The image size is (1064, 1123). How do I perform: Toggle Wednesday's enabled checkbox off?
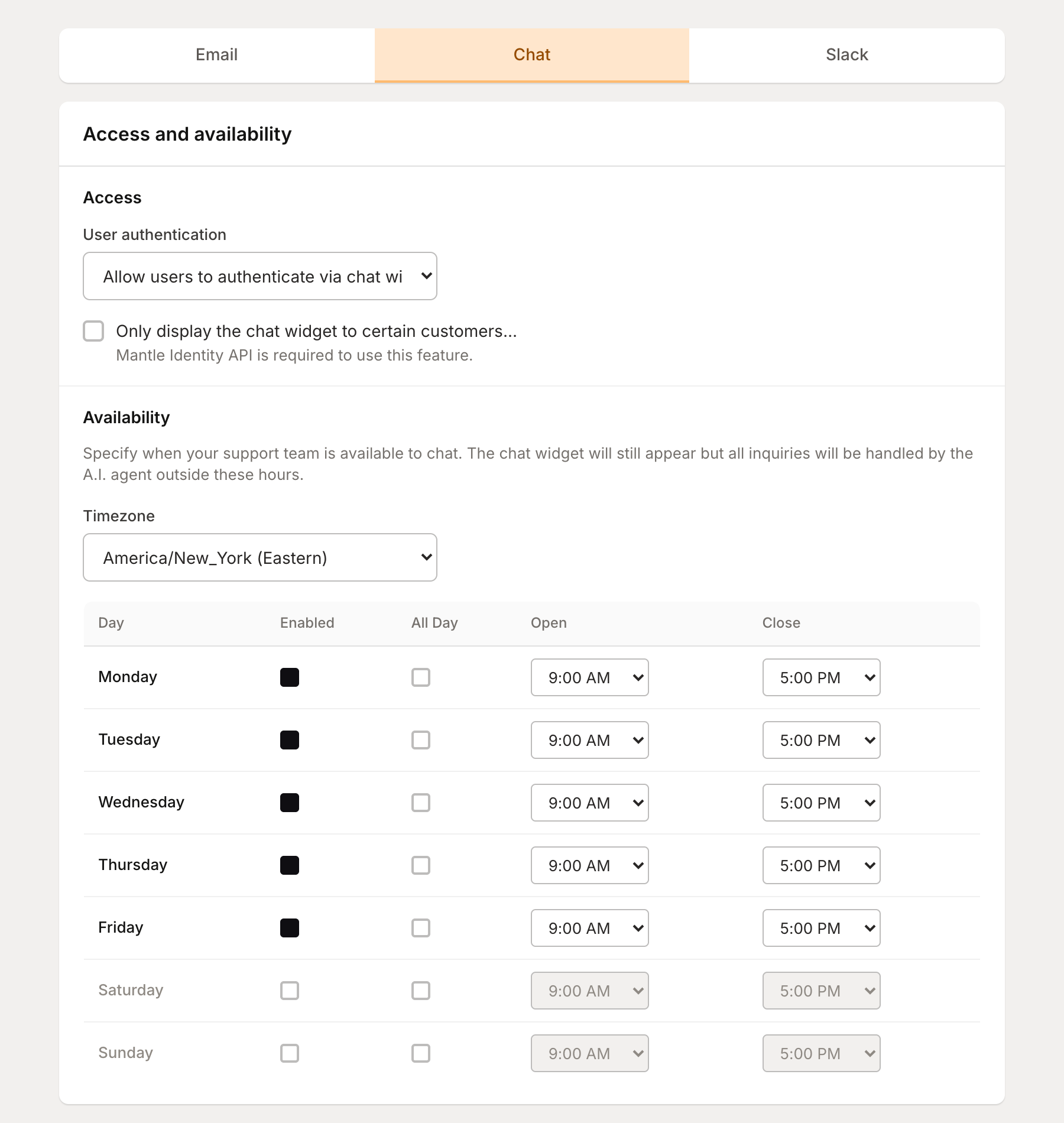[x=289, y=803]
